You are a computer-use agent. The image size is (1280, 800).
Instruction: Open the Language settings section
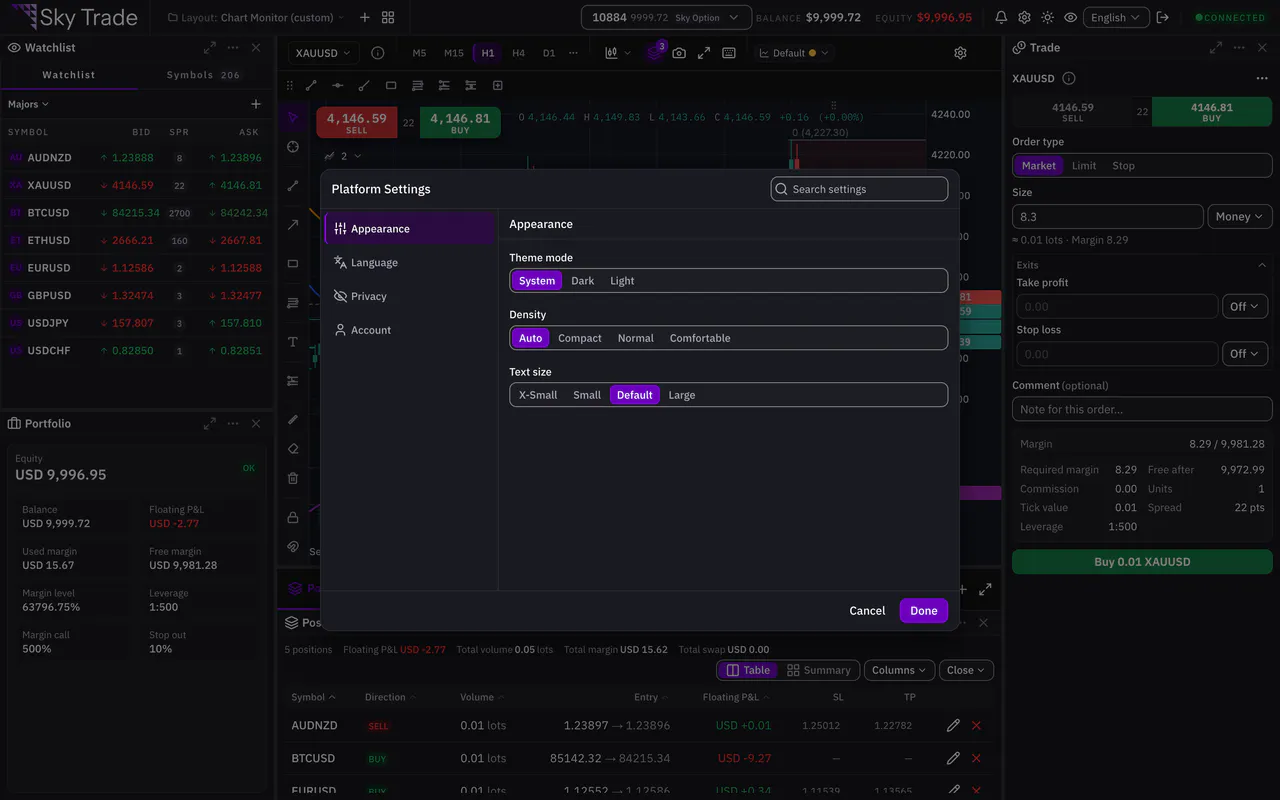tap(410, 263)
